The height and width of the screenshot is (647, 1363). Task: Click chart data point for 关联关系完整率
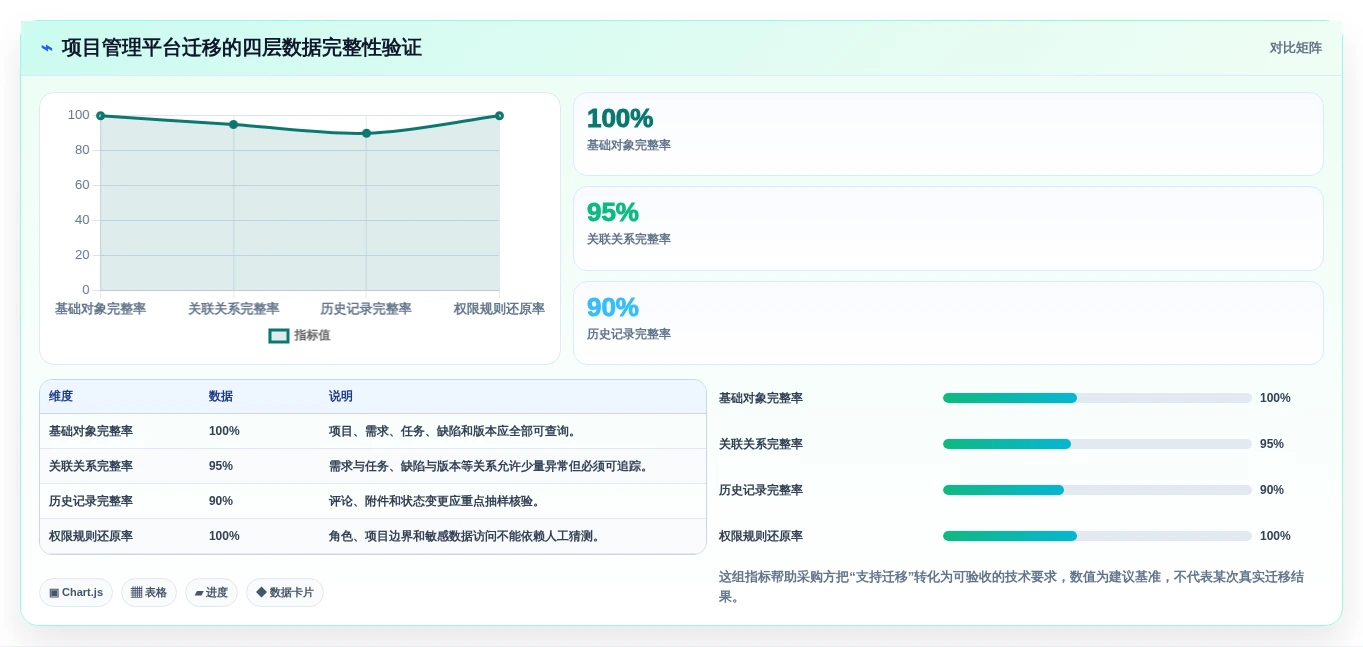[x=234, y=125]
